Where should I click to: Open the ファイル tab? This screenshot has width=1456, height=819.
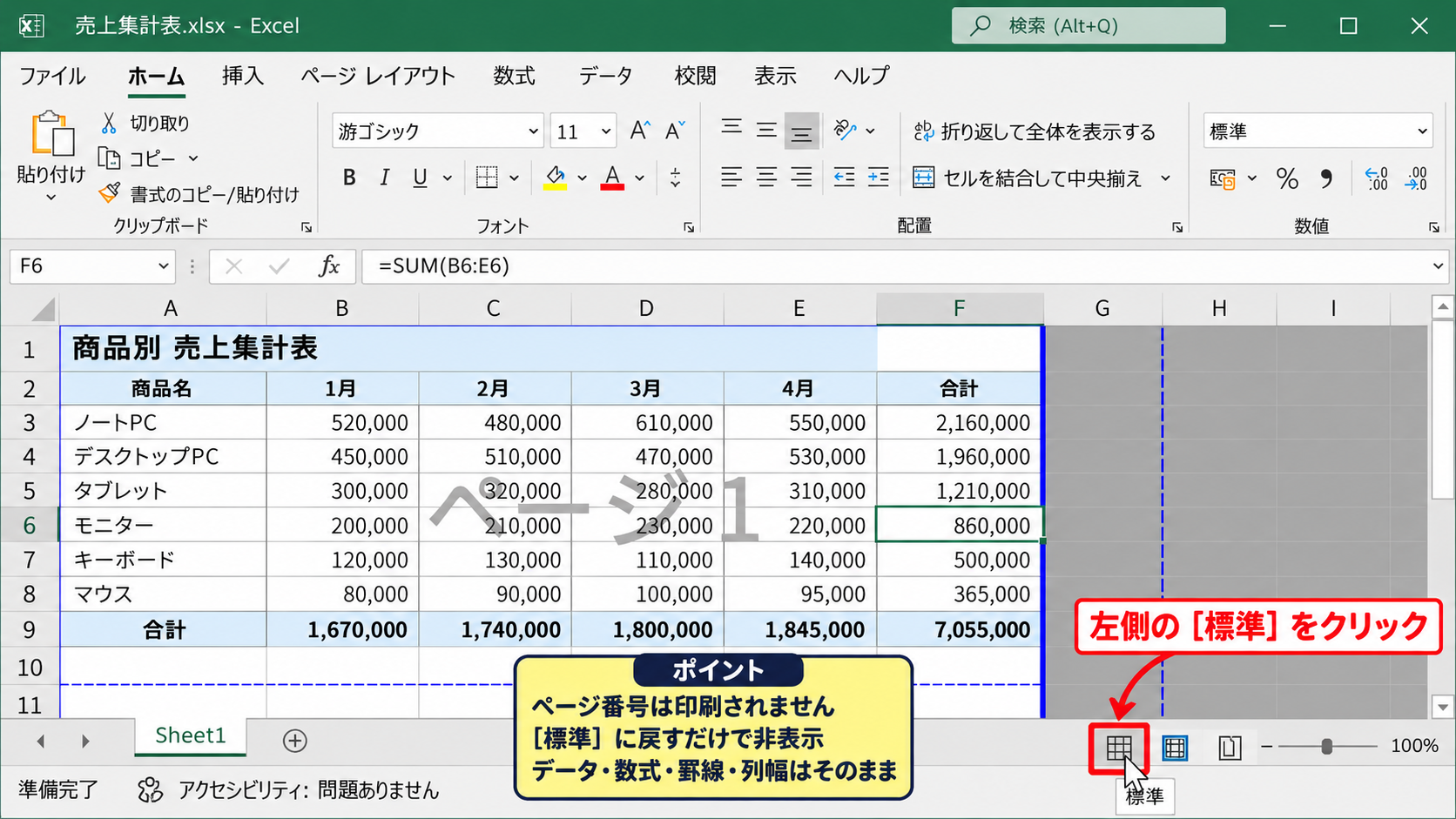pos(52,76)
